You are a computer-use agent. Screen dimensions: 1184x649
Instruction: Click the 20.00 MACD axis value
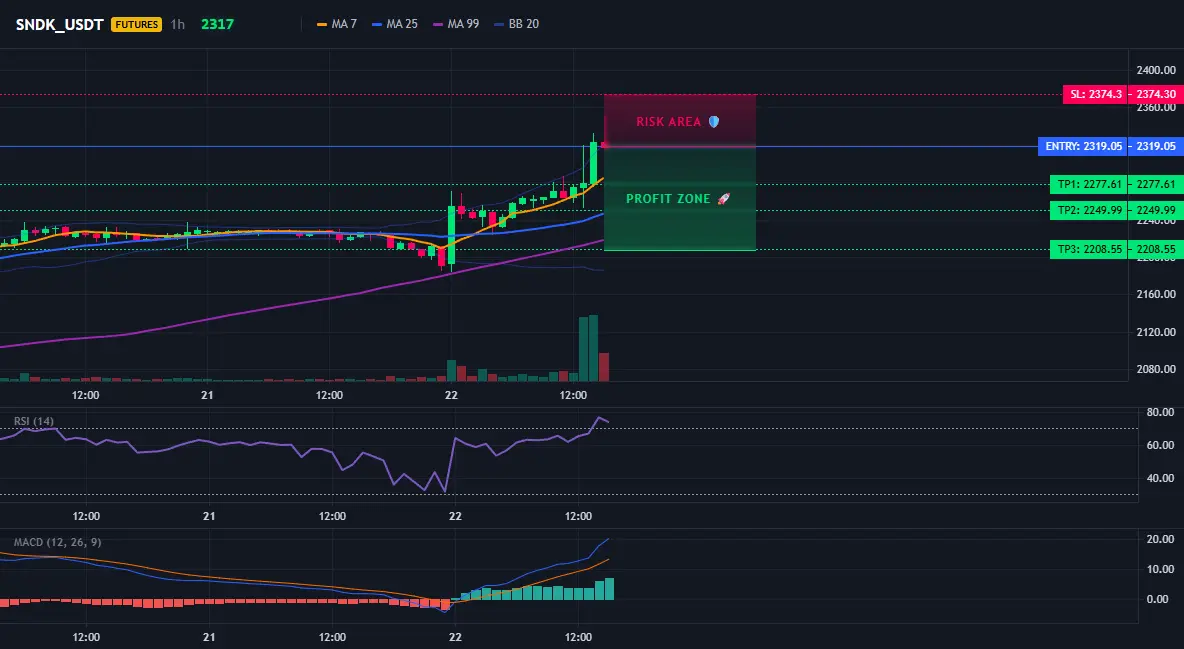pyautogui.click(x=1160, y=539)
